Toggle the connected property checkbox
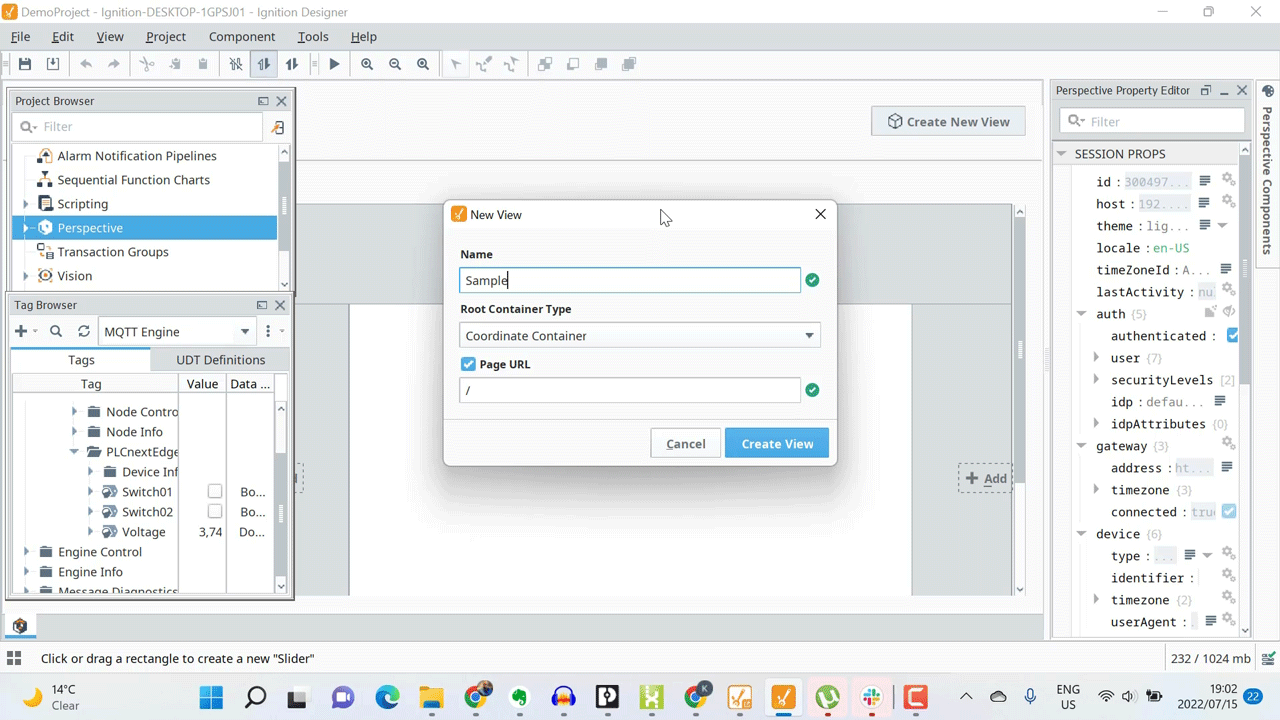The height and width of the screenshot is (720, 1280). pyautogui.click(x=1229, y=511)
